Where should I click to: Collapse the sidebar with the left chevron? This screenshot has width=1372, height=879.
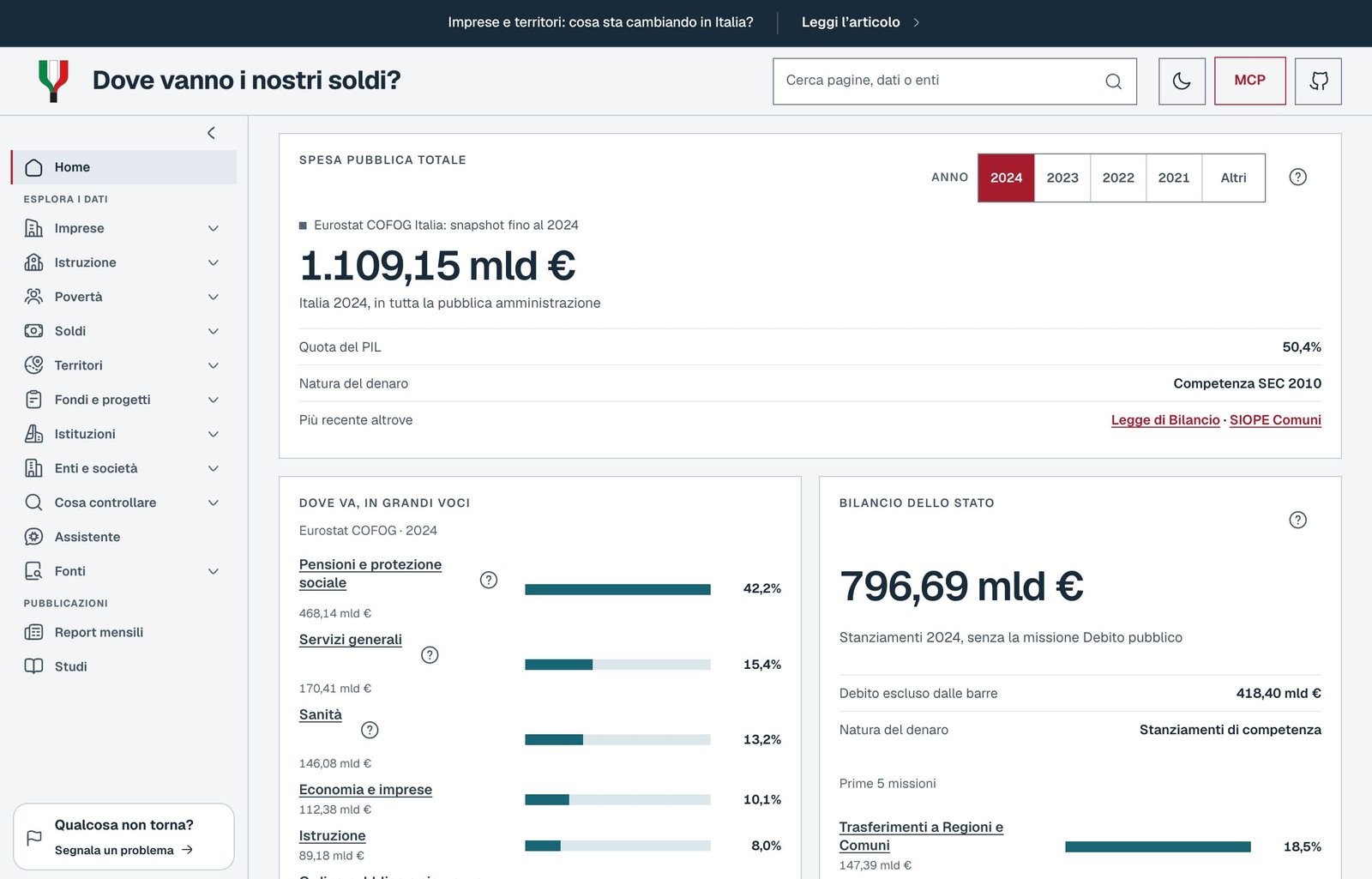pyautogui.click(x=211, y=133)
